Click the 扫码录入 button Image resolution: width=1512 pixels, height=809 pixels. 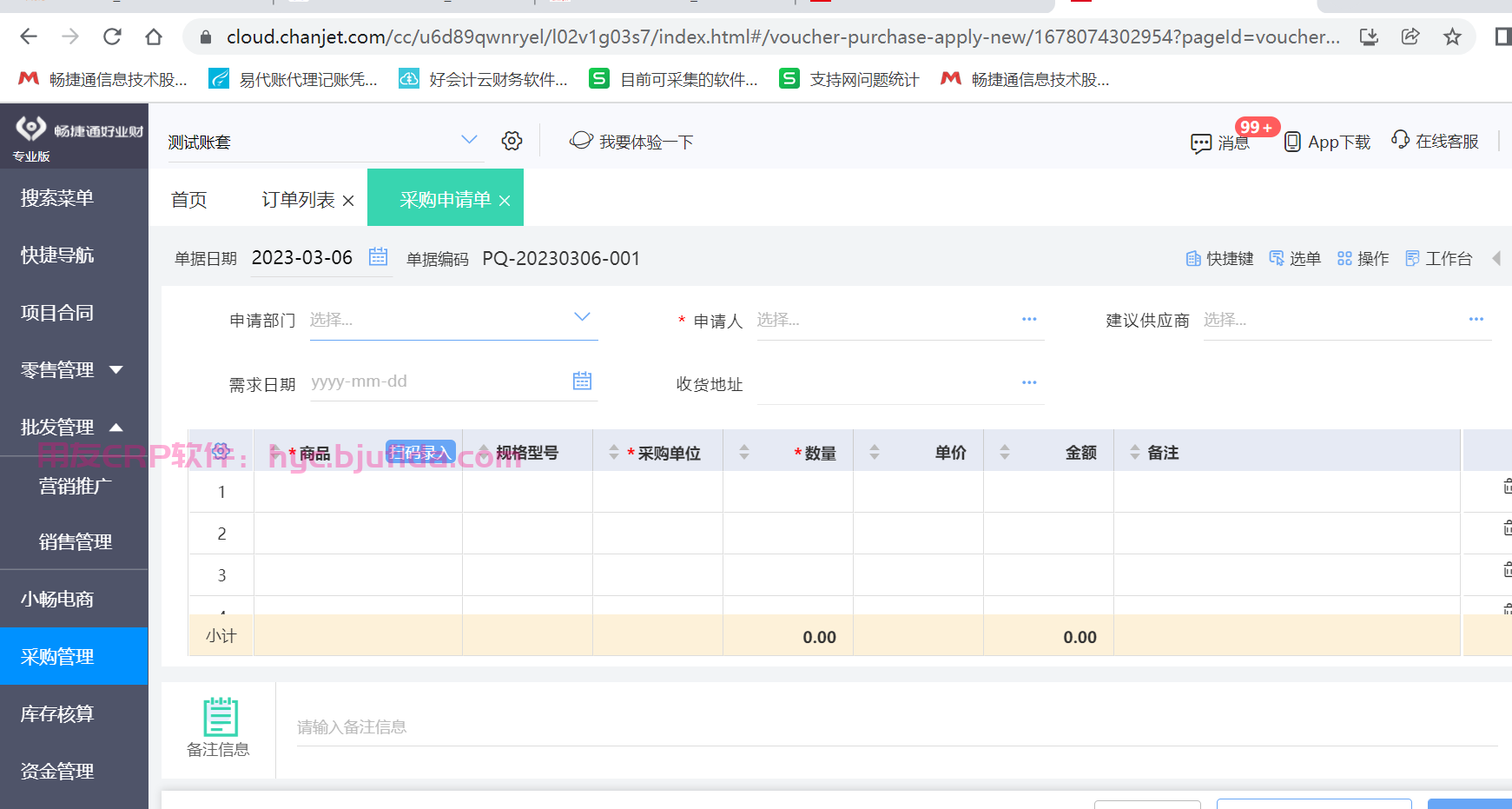click(420, 452)
